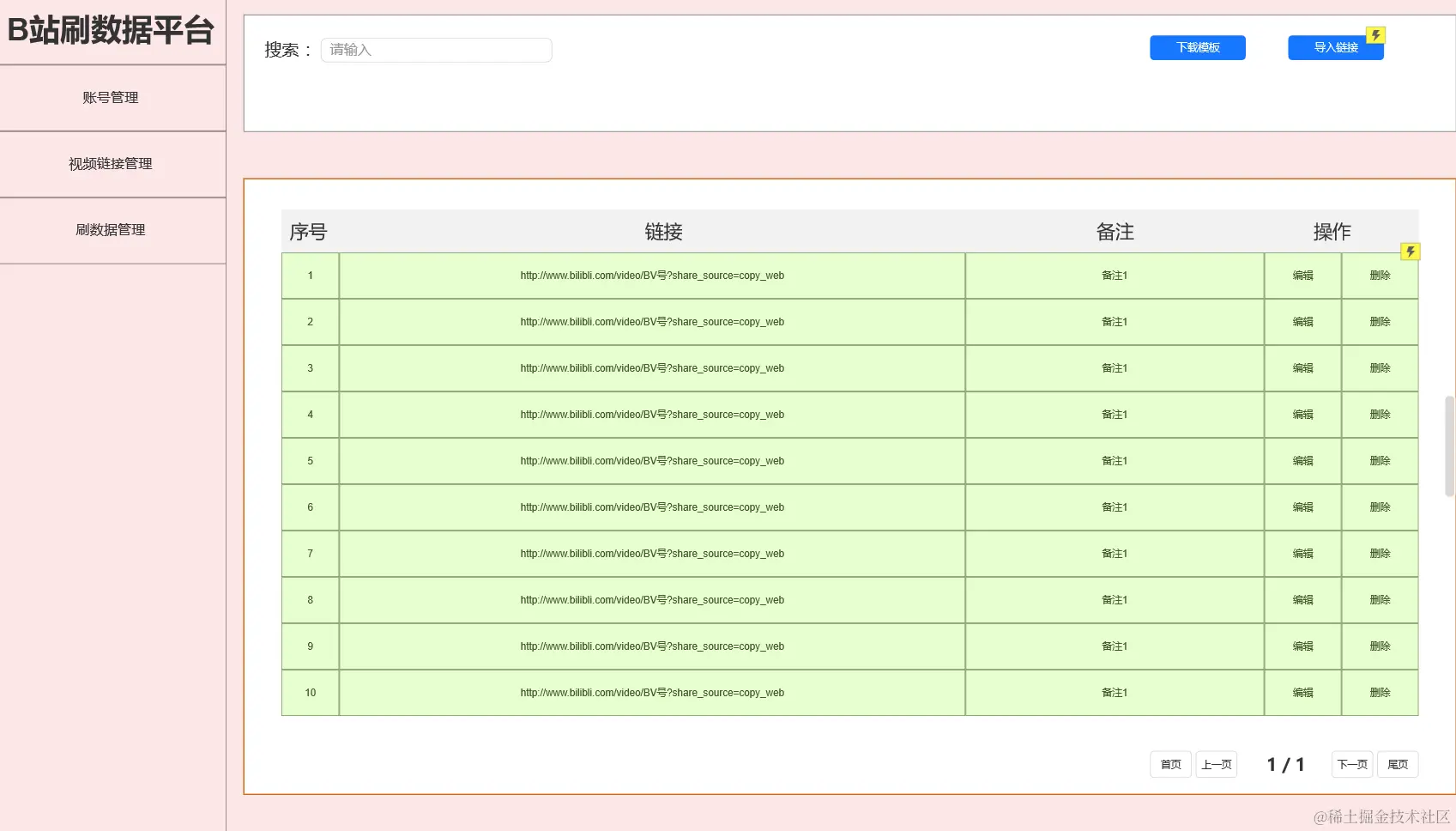Viewport: 1456px width, 831px height.
Task: Click 删除 in row 2
Action: 1380,322
